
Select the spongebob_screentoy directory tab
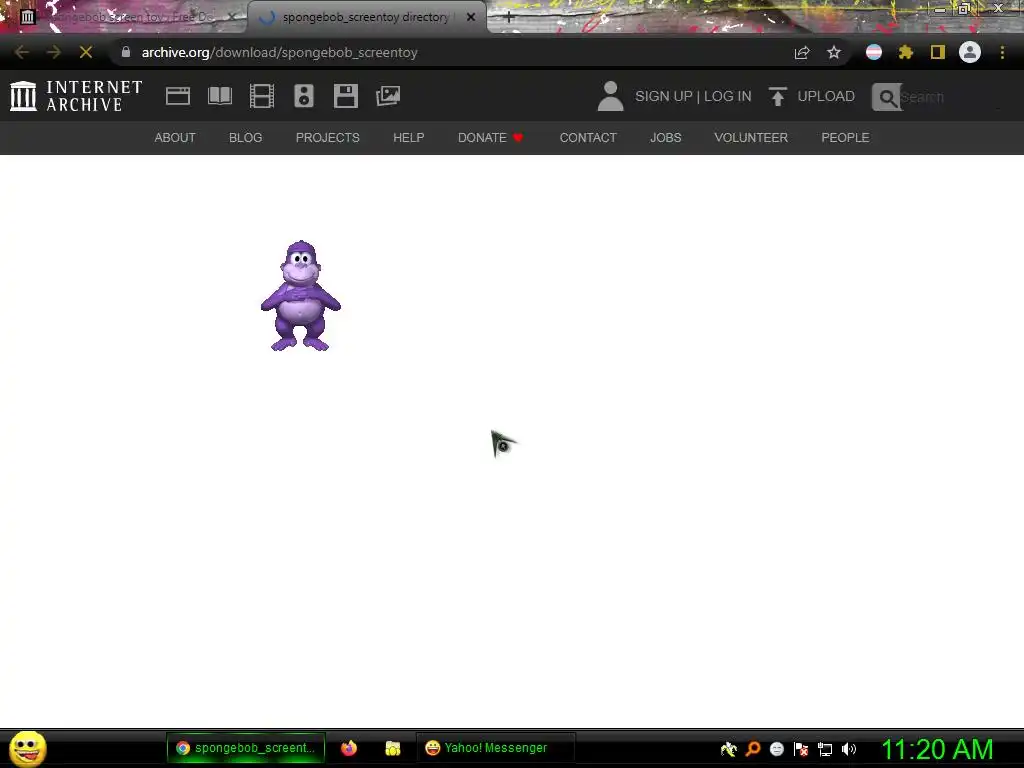pyautogui.click(x=366, y=17)
